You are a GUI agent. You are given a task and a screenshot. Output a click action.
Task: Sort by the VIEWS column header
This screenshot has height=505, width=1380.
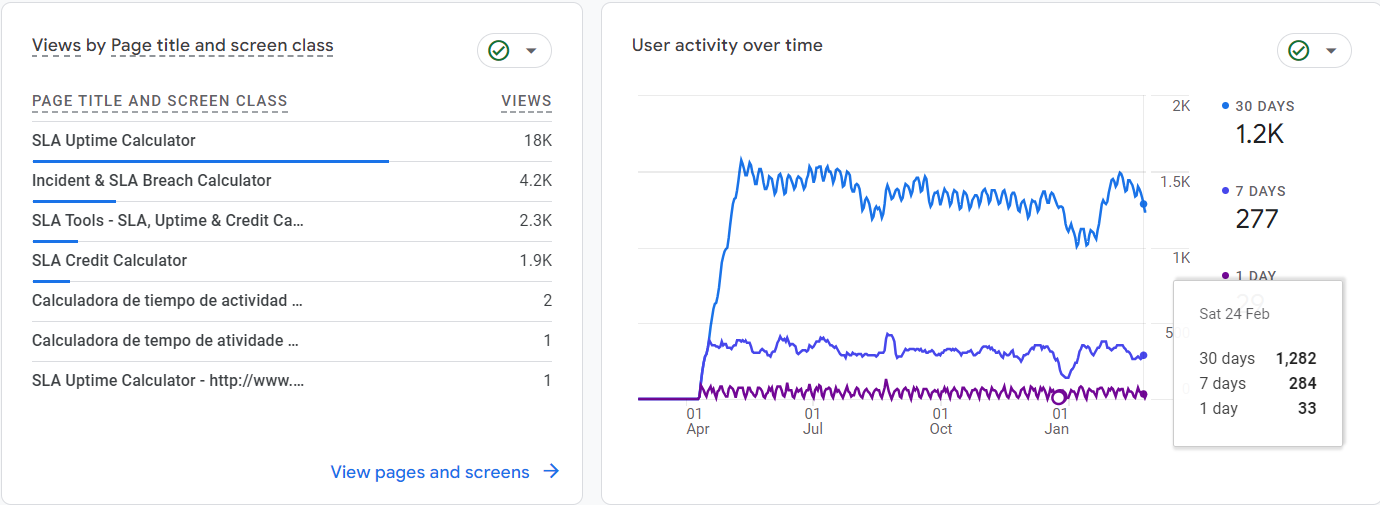(x=526, y=101)
